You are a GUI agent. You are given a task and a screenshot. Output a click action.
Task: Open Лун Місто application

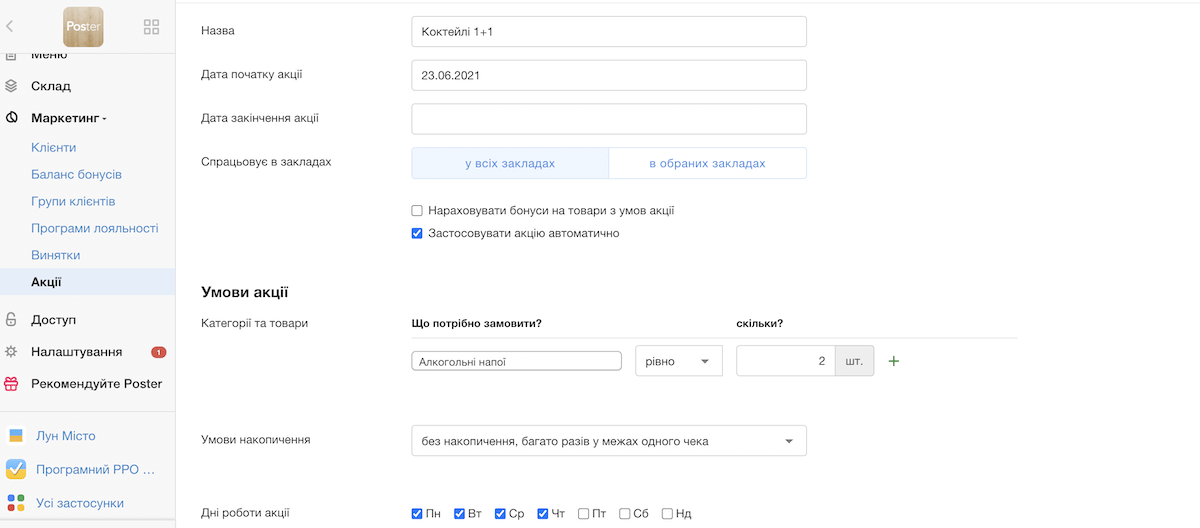pyautogui.click(x=65, y=436)
